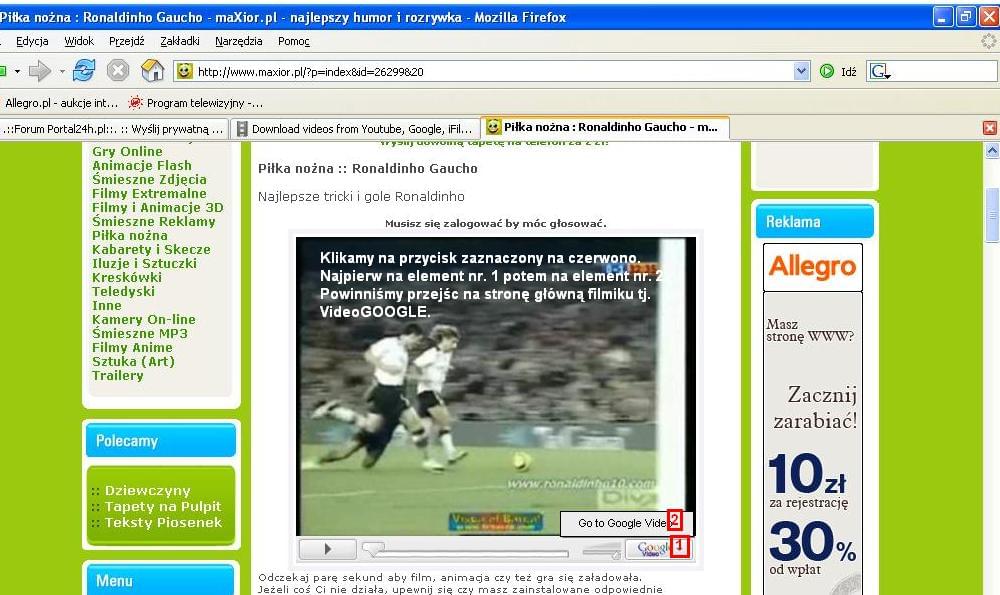This screenshot has height=595, width=1000.
Task: Open the Pomoc menu
Action: pos(293,41)
